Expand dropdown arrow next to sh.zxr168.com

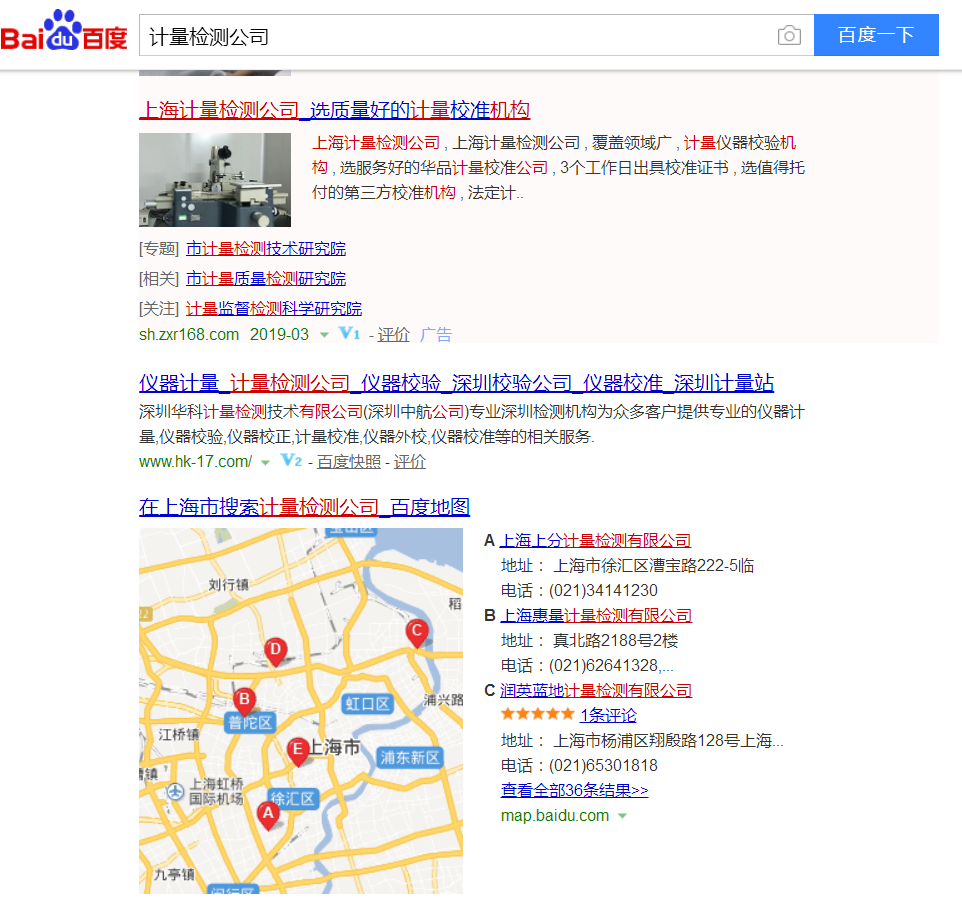[x=324, y=335]
